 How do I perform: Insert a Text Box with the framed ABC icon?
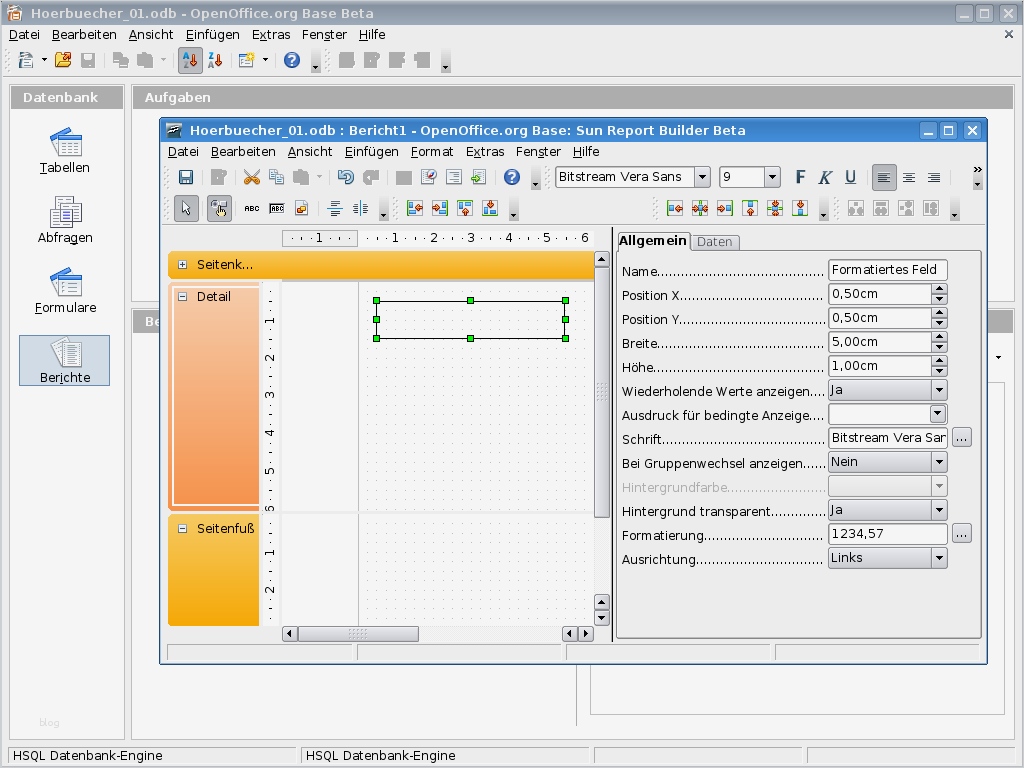[x=276, y=209]
